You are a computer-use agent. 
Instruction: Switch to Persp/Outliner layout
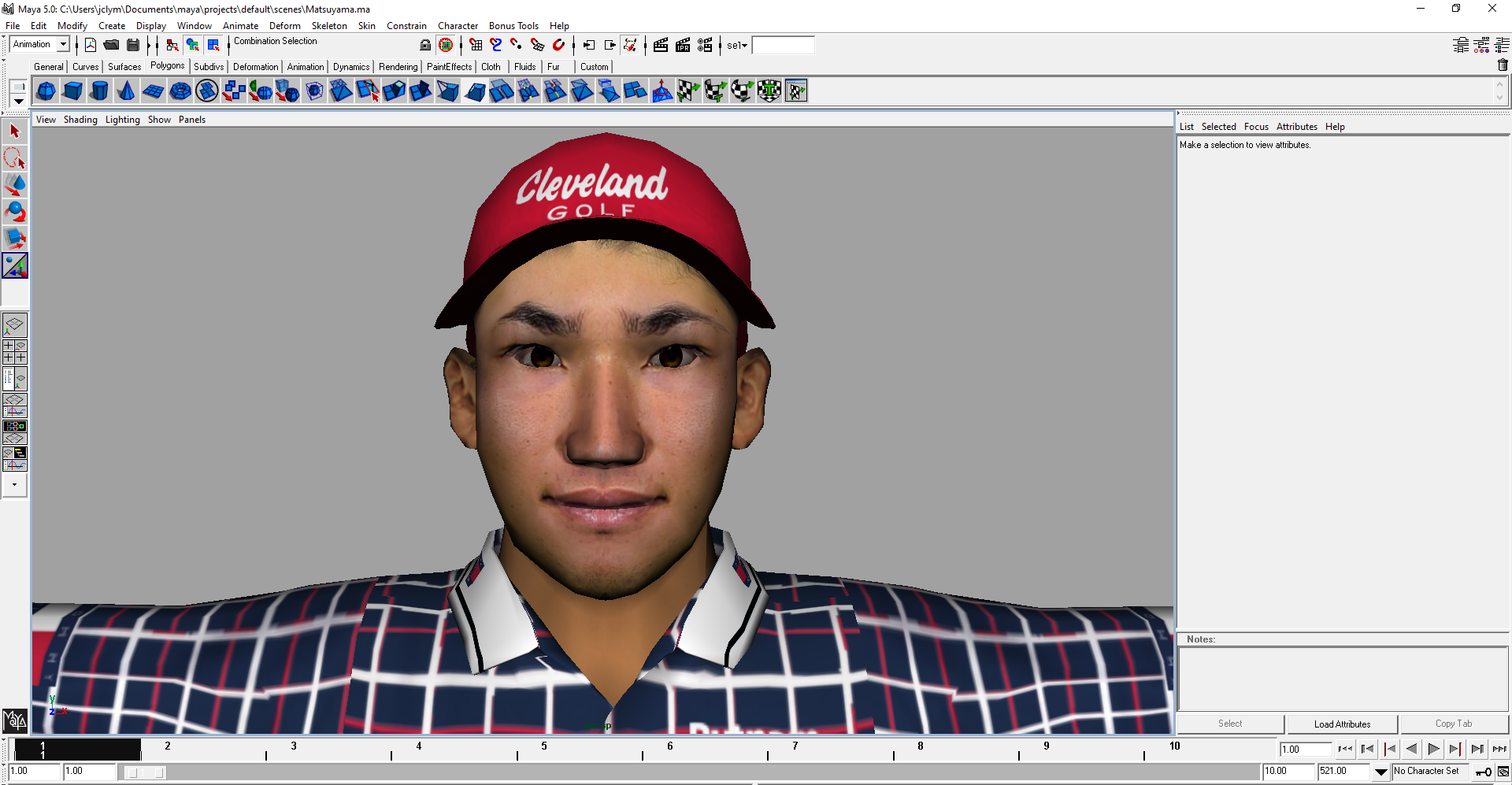point(15,379)
